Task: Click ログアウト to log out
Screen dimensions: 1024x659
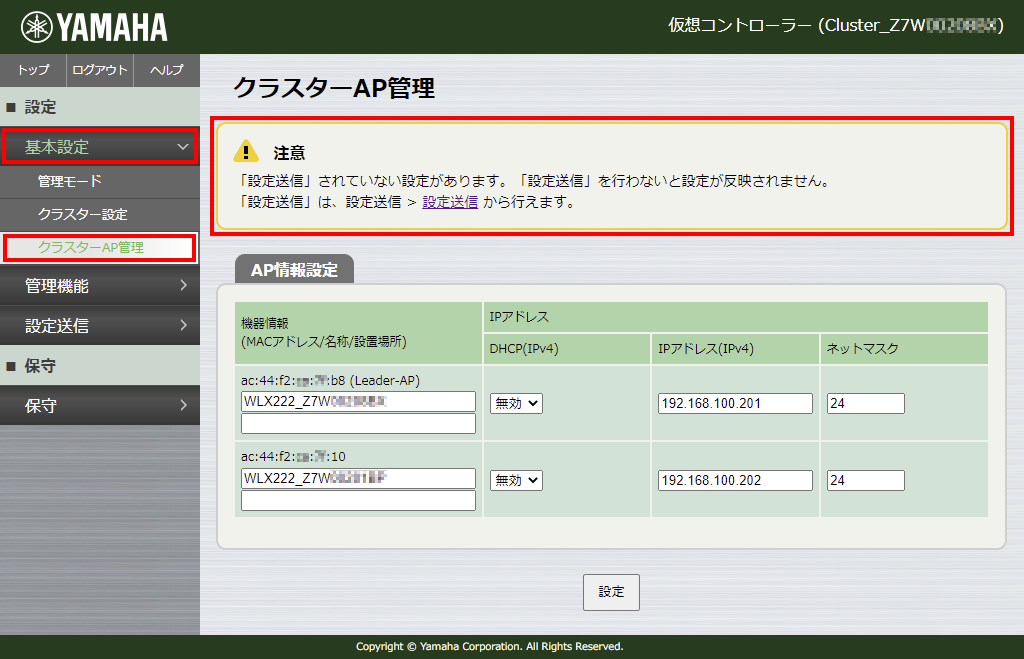Action: [100, 70]
